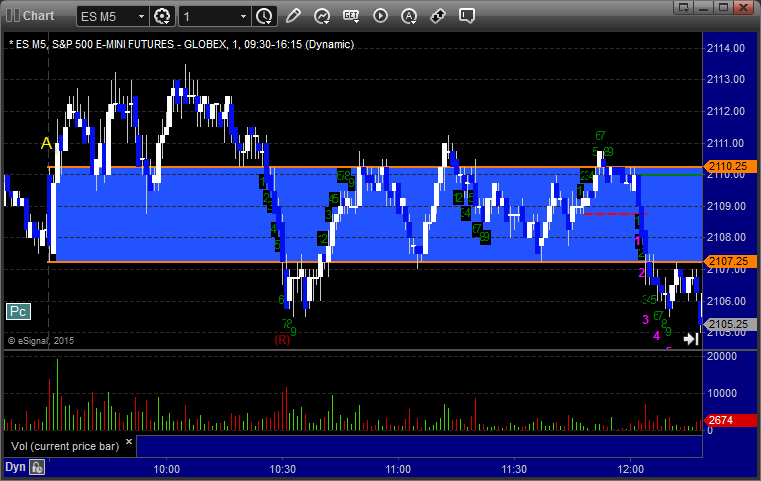Click the red dashed line on chart

click(614, 214)
